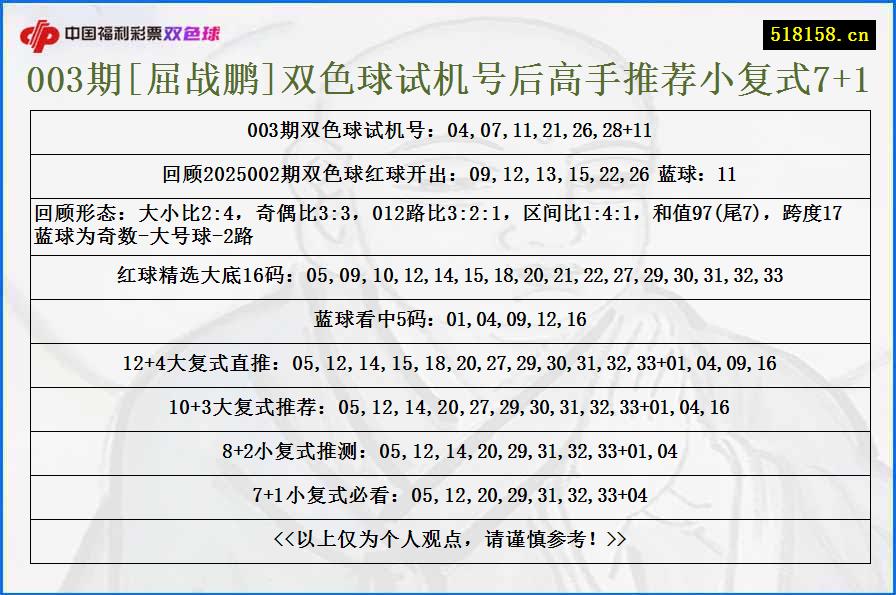Select the 8+2小复式推测 row
The image size is (896, 595).
(448, 450)
